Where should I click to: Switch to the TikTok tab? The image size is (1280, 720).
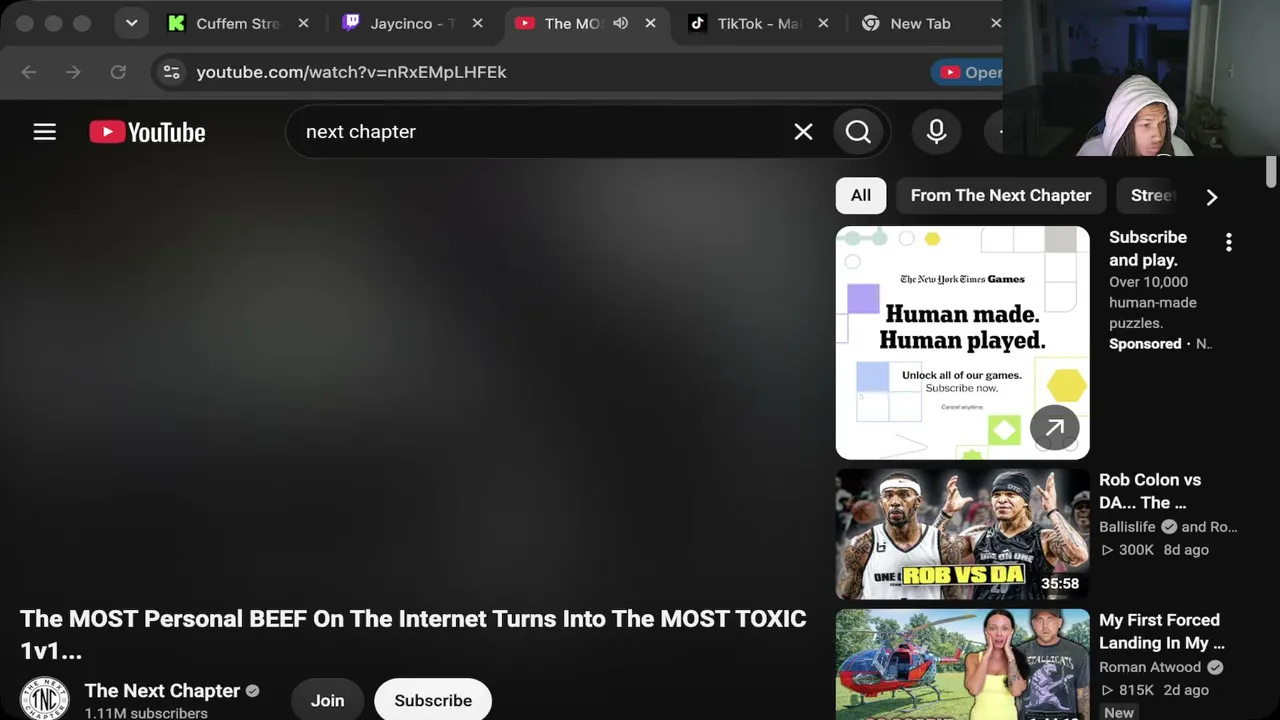(758, 23)
